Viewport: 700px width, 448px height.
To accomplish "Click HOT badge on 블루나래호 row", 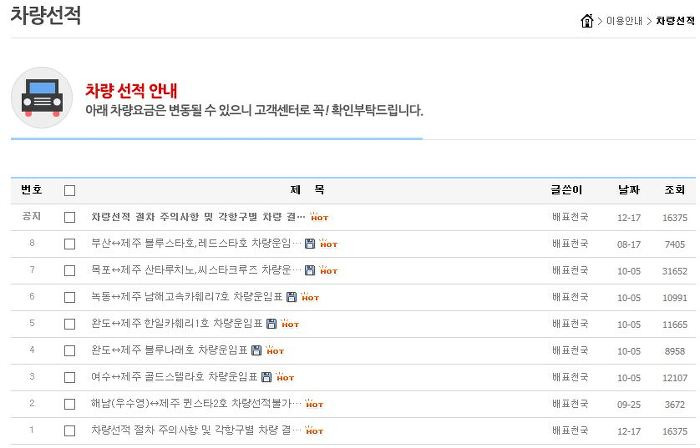I will (x=275, y=351).
